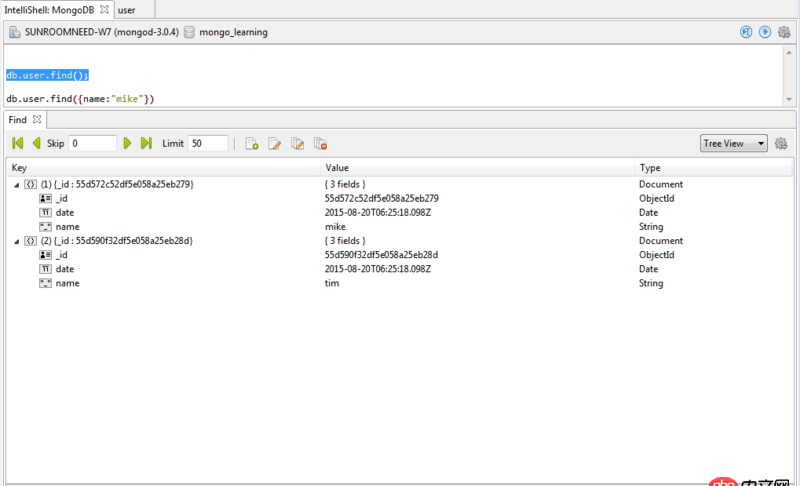Click string type icon beside tim's name row
Image resolution: width=800 pixels, height=486 pixels.
pos(45,284)
